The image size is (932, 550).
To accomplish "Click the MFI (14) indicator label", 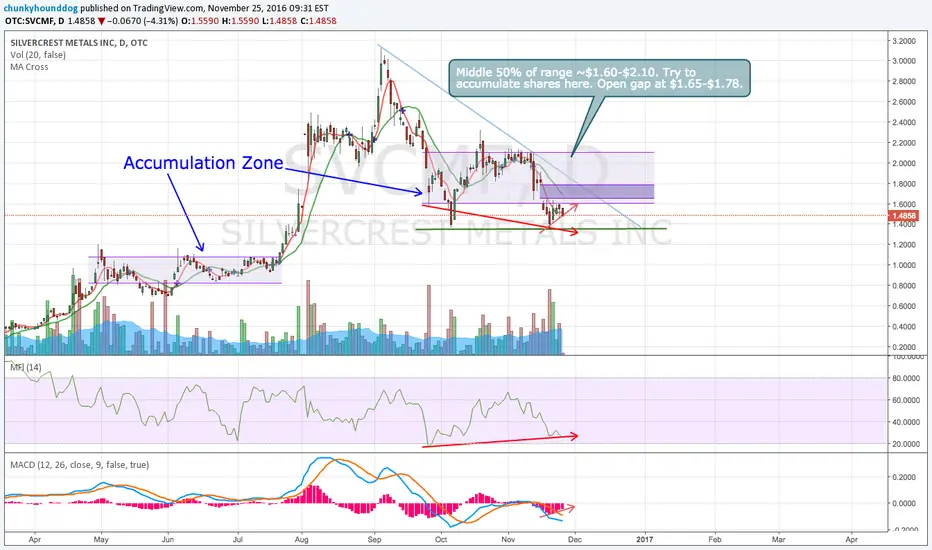I will [x=26, y=367].
